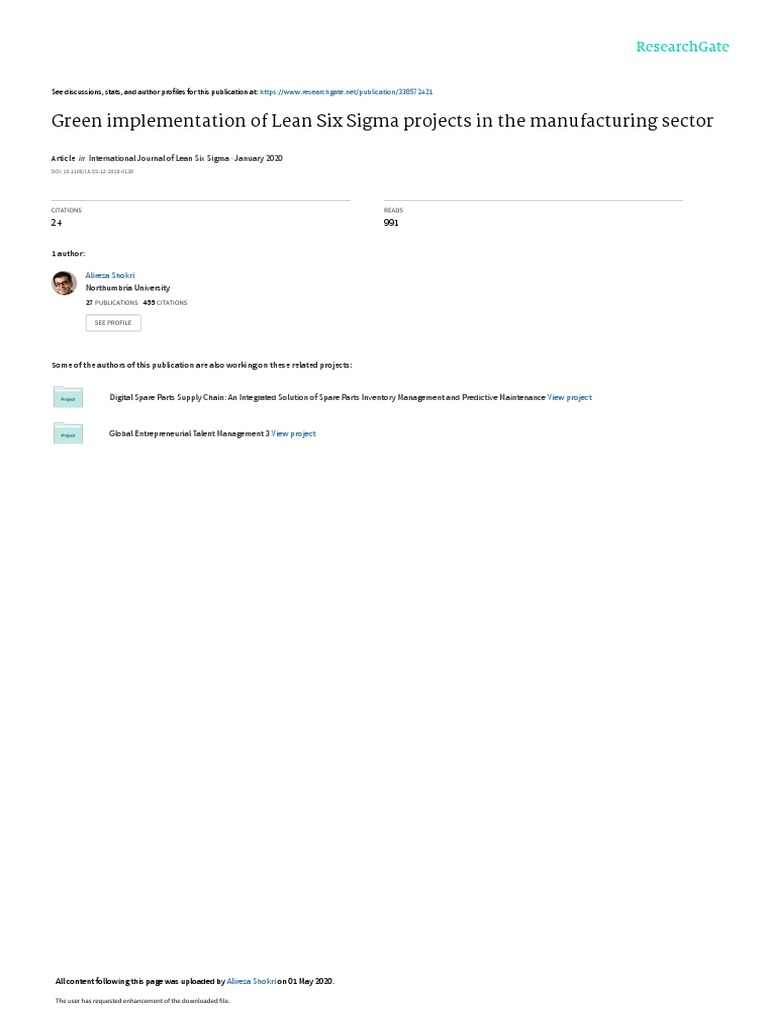Click the ResearchGate logo
This screenshot has height=1024, width=768.
click(x=682, y=46)
